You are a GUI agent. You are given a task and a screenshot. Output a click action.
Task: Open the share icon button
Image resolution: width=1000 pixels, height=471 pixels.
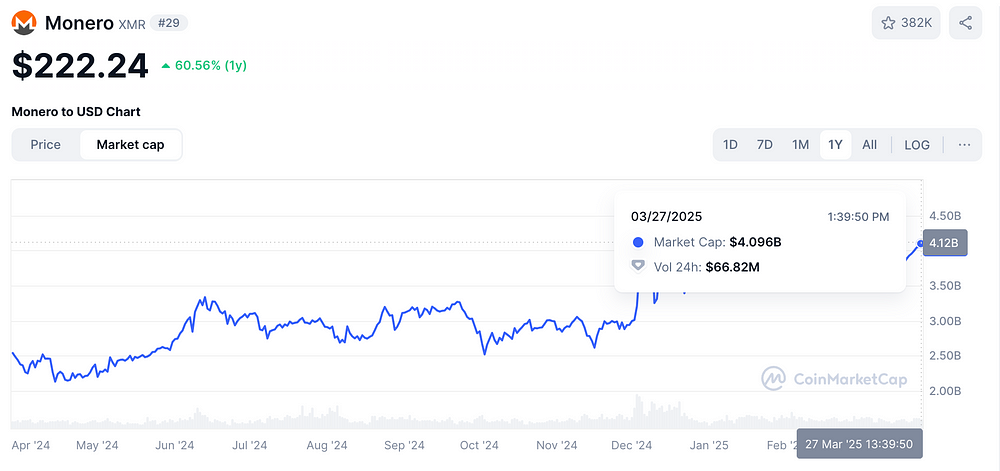point(966,23)
